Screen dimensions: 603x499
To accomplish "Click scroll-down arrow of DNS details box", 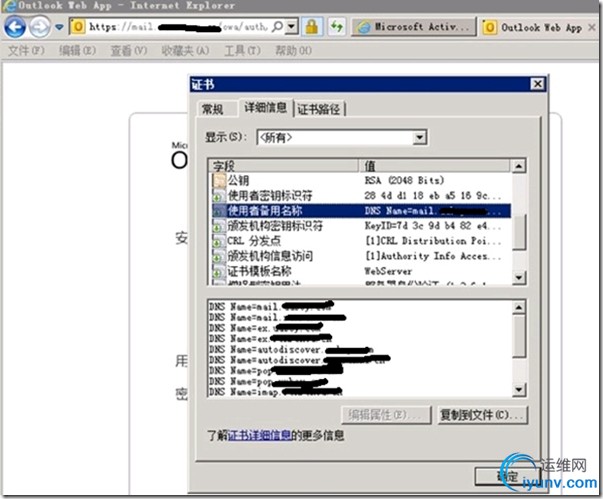I will (519, 390).
